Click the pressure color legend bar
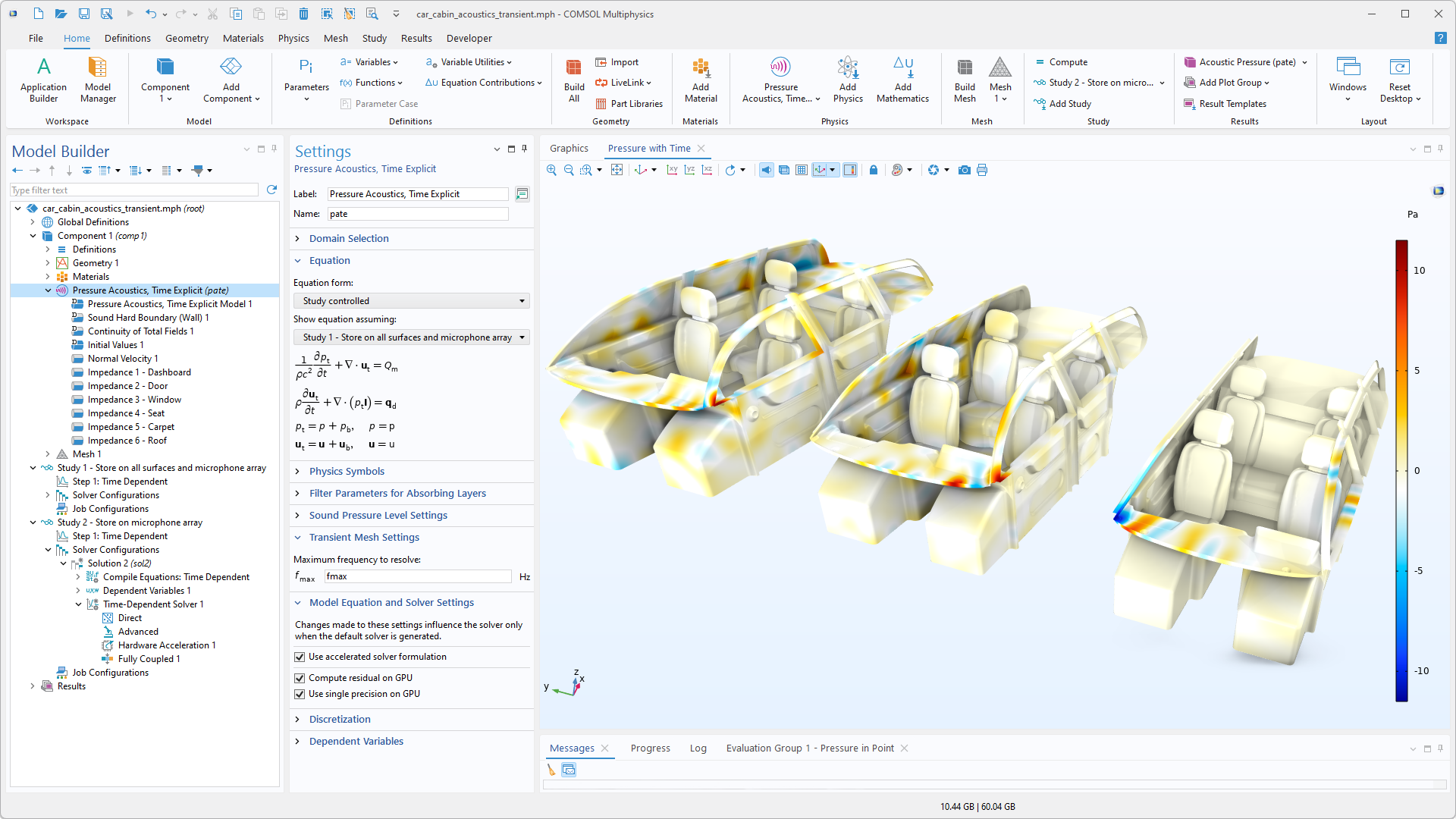1456x819 pixels. (x=1401, y=470)
